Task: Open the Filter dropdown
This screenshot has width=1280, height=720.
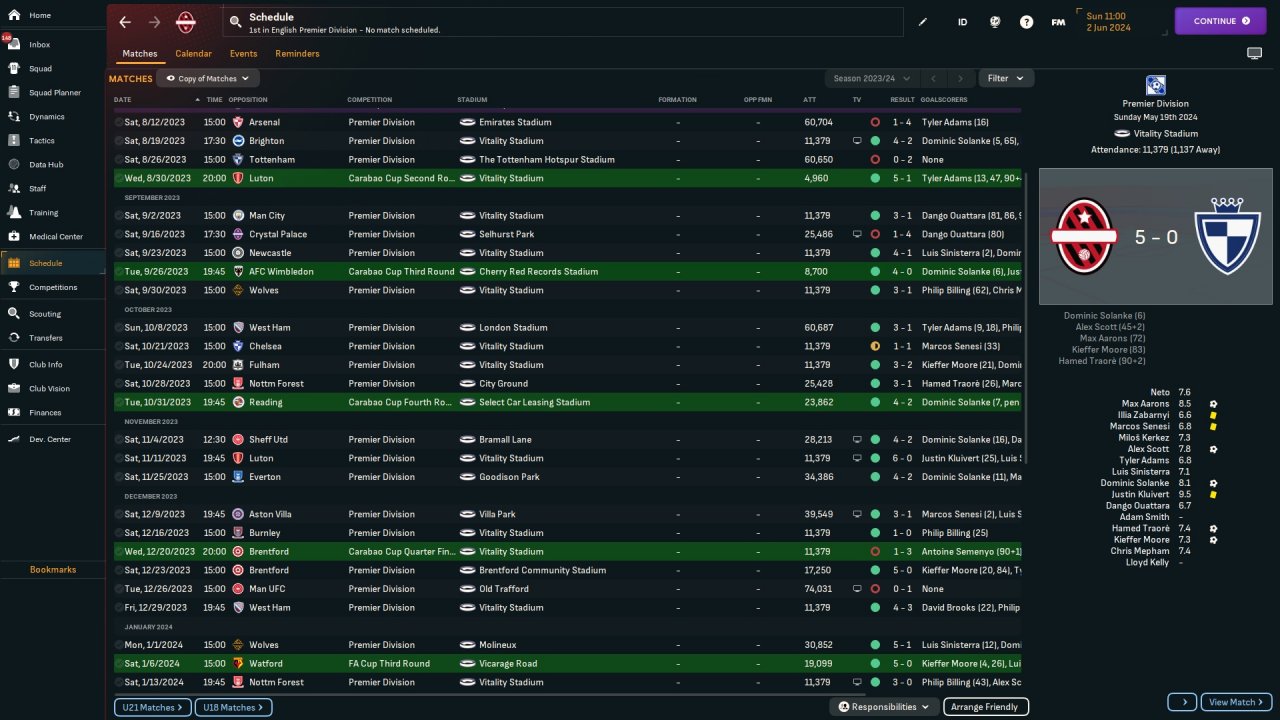Action: [x=1006, y=78]
